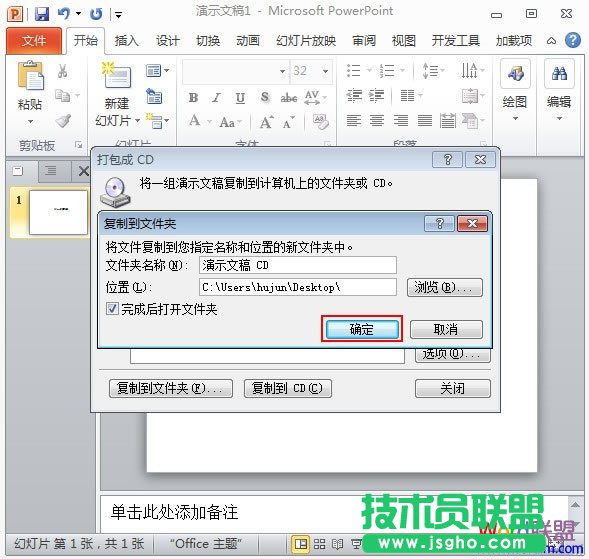Expand the 新建幻灯片 dropdown arrow
589x559 pixels.
coord(137,121)
